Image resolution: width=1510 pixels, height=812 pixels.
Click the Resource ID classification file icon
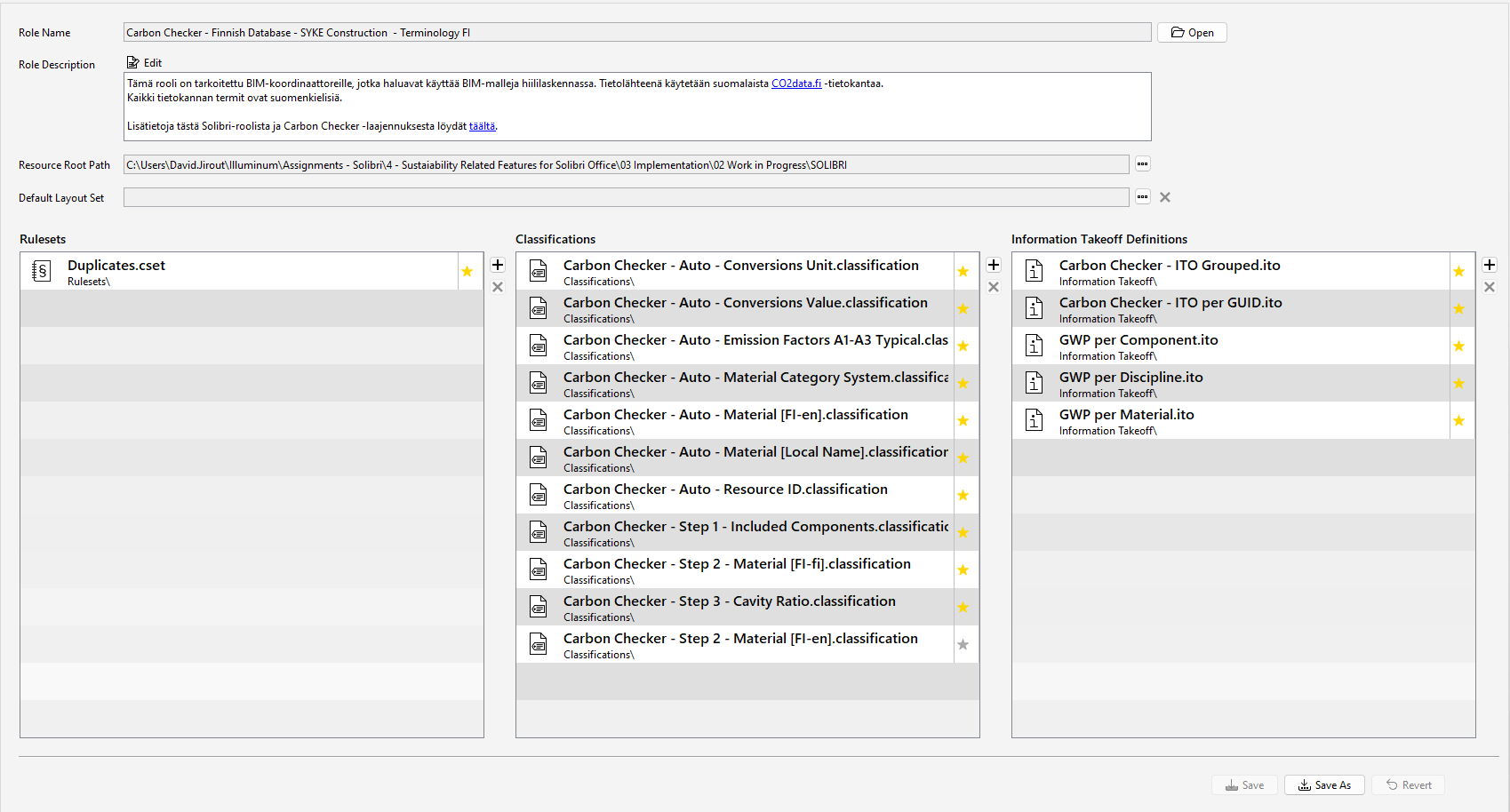(x=539, y=495)
